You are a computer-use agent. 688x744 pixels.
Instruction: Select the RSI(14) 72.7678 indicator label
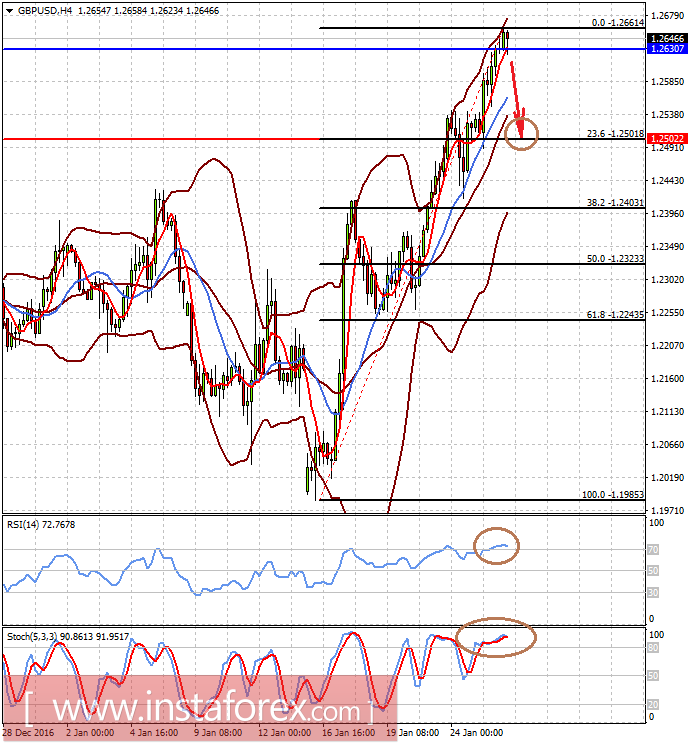(x=41, y=524)
